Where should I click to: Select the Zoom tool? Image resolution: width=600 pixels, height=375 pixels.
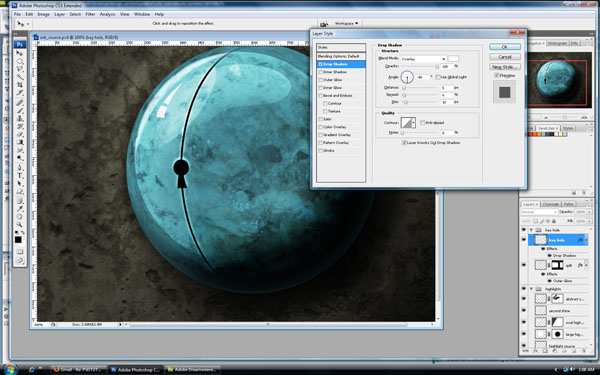(20, 225)
